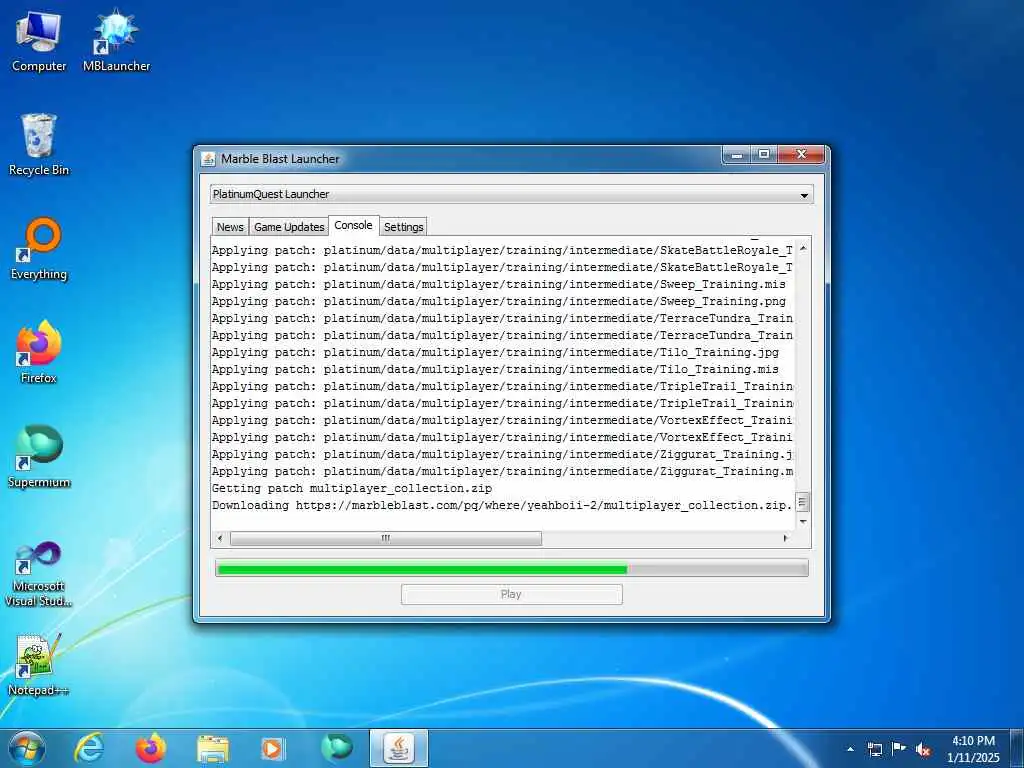
Task: Click the Show Desktop strip
Action: (x=1017, y=749)
